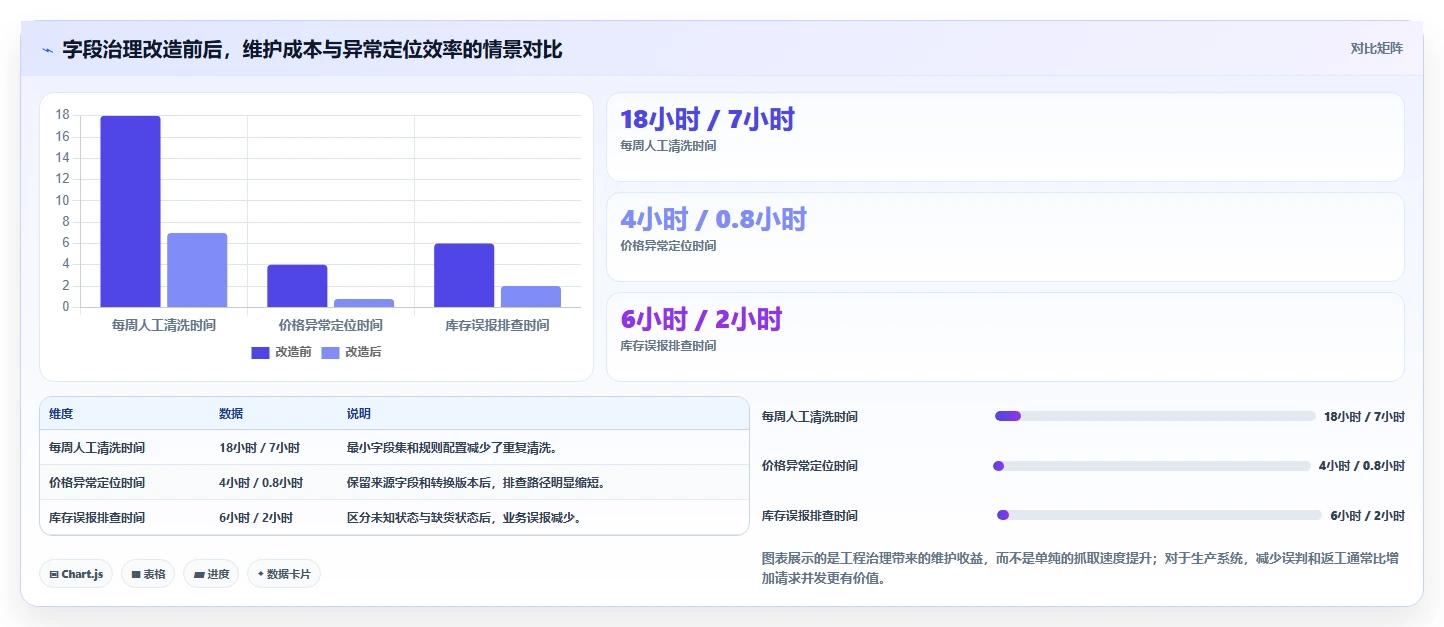Click the 价格异常定位时间 progress row label

tap(810, 466)
